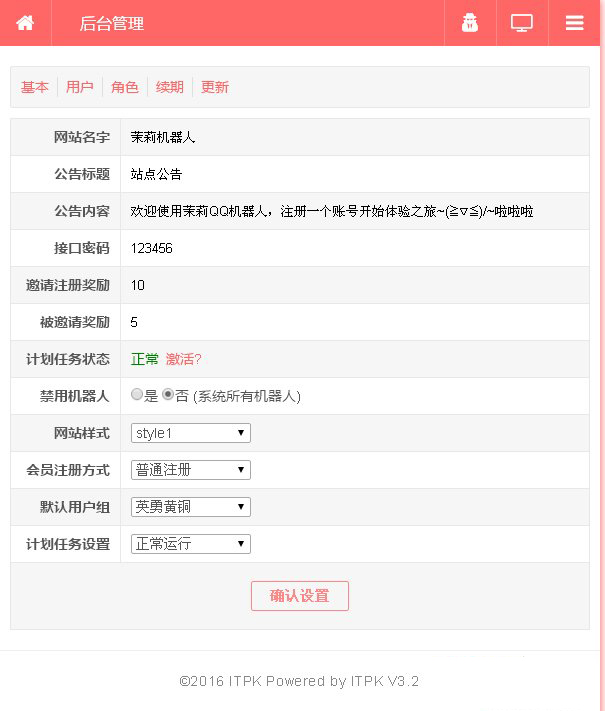Click the 确认设置 button

(300, 596)
